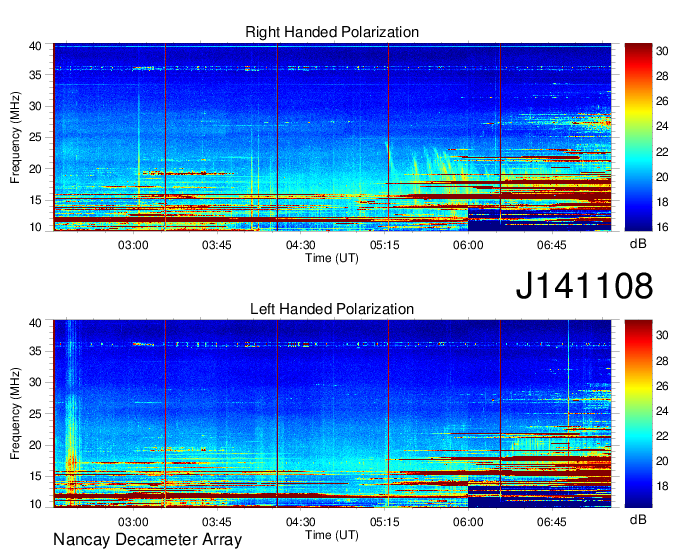Click the right-handed polarization dB color bar
Screen dimensions: 680x552
(x=638, y=137)
